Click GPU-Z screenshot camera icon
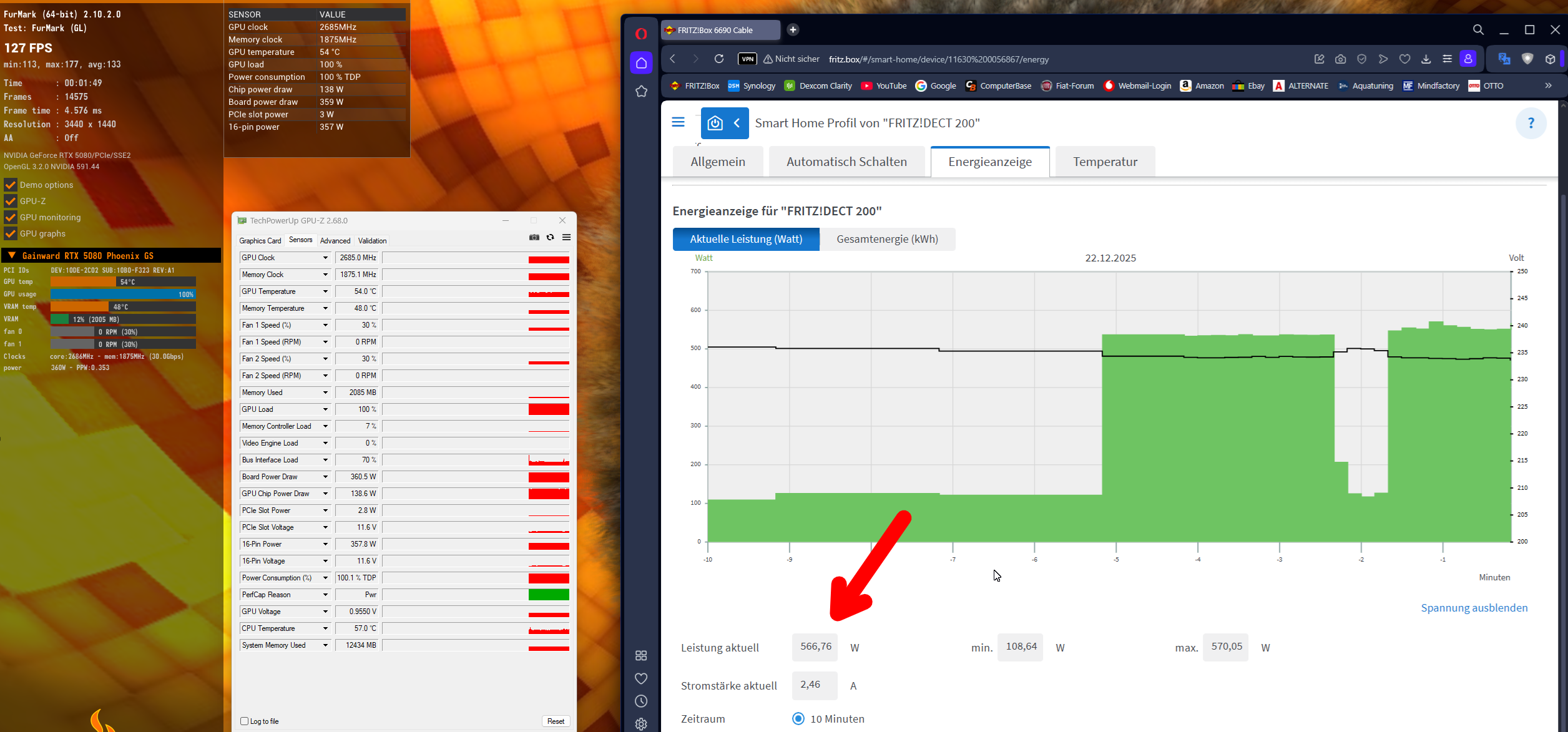The height and width of the screenshot is (732, 1568). [x=534, y=237]
